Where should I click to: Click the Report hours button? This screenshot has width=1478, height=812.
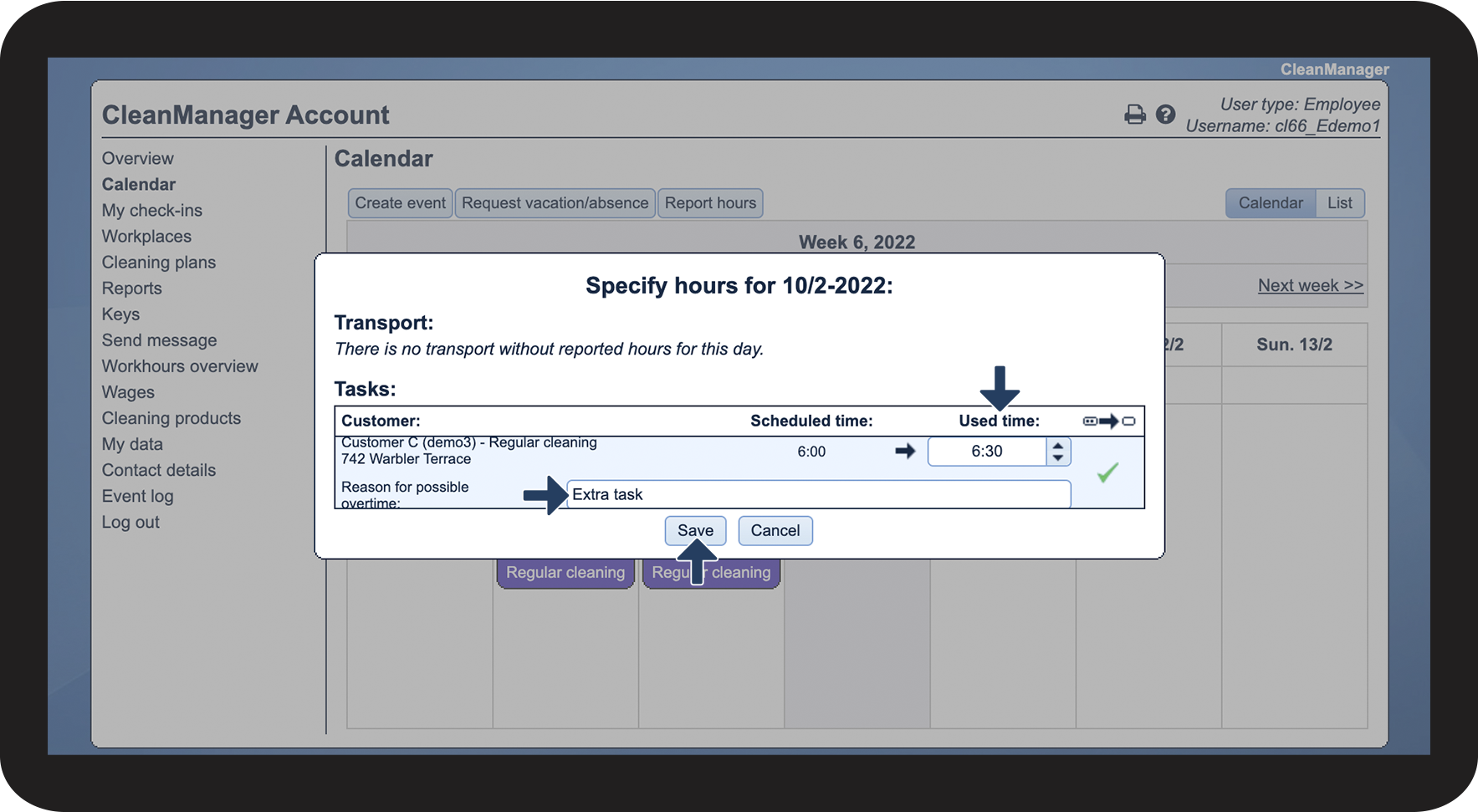pyautogui.click(x=710, y=203)
